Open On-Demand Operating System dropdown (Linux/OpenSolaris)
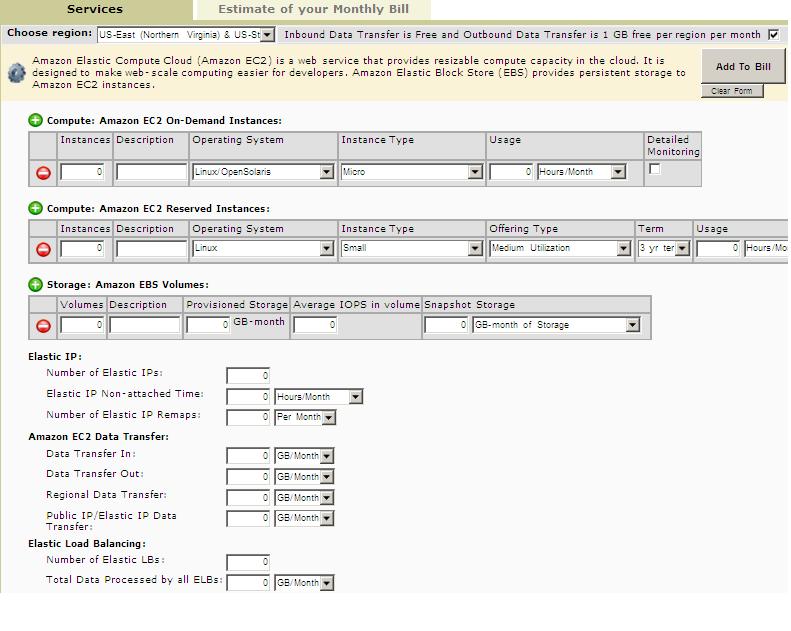The height and width of the screenshot is (631, 791). coord(263,172)
